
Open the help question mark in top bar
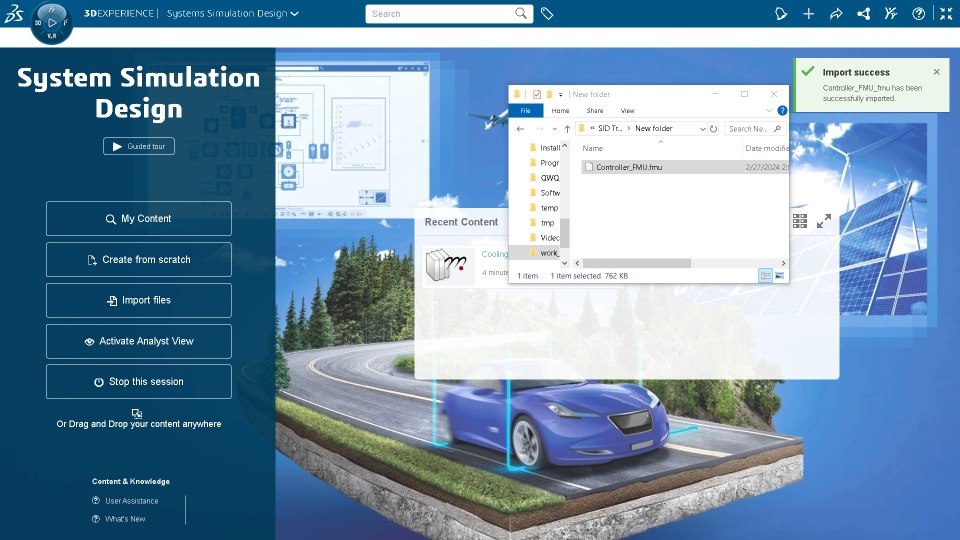click(918, 13)
